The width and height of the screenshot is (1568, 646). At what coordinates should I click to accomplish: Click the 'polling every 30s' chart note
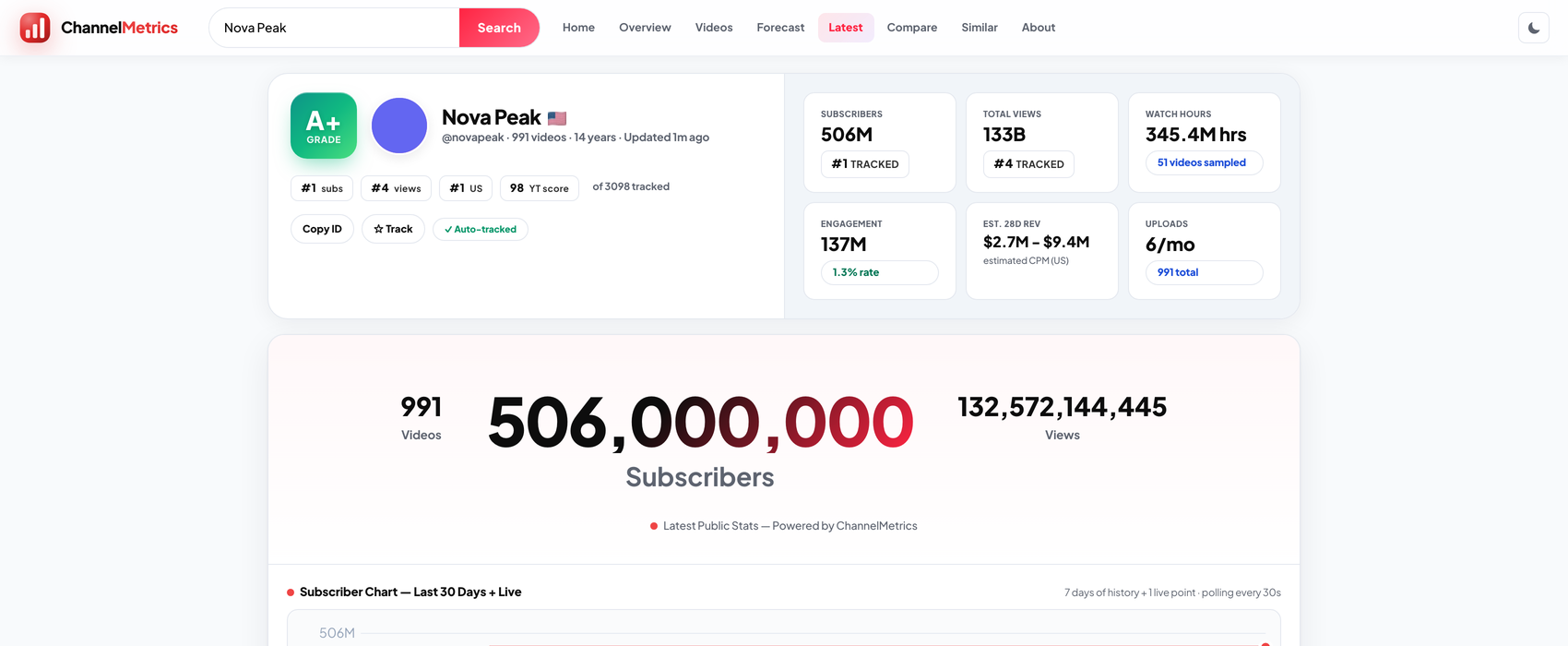click(x=1241, y=592)
